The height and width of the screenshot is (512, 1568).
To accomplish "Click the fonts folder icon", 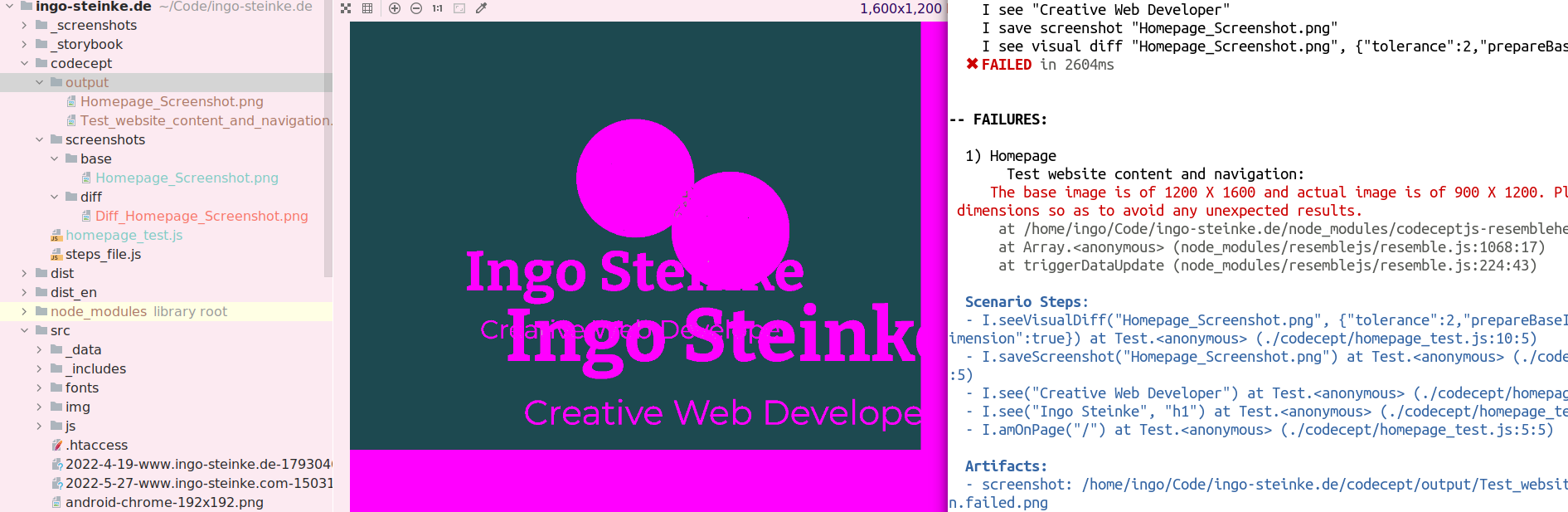I will tap(56, 388).
